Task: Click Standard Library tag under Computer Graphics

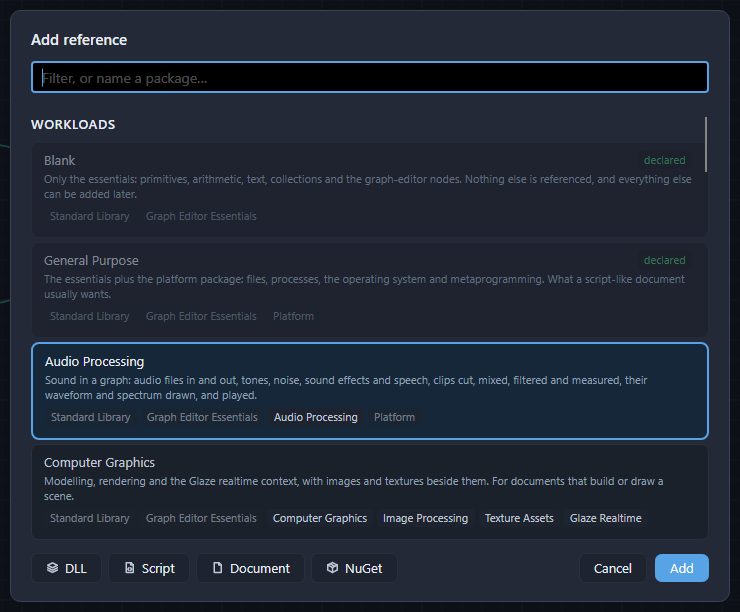Action: [x=90, y=518]
